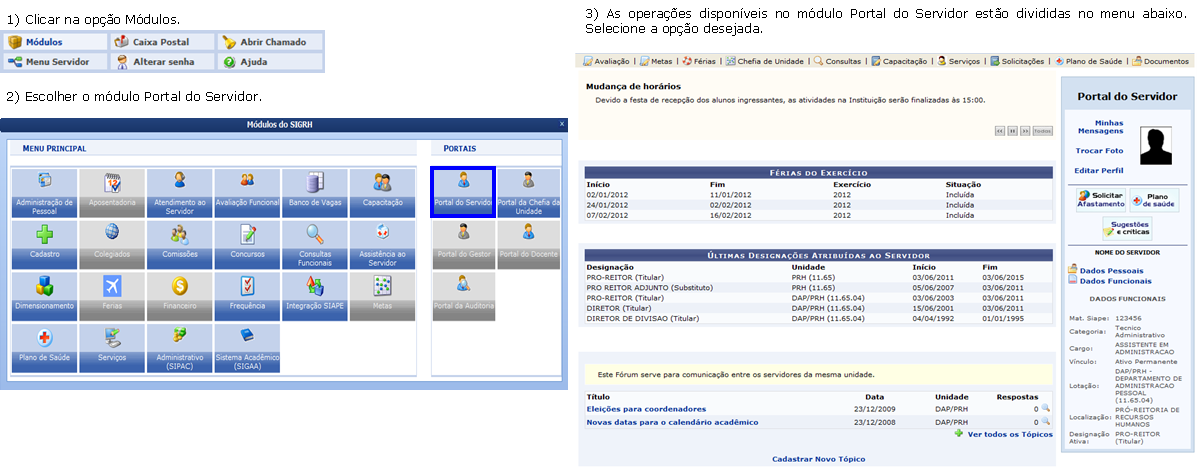Select the Banco de Vagas module icon

click(314, 191)
